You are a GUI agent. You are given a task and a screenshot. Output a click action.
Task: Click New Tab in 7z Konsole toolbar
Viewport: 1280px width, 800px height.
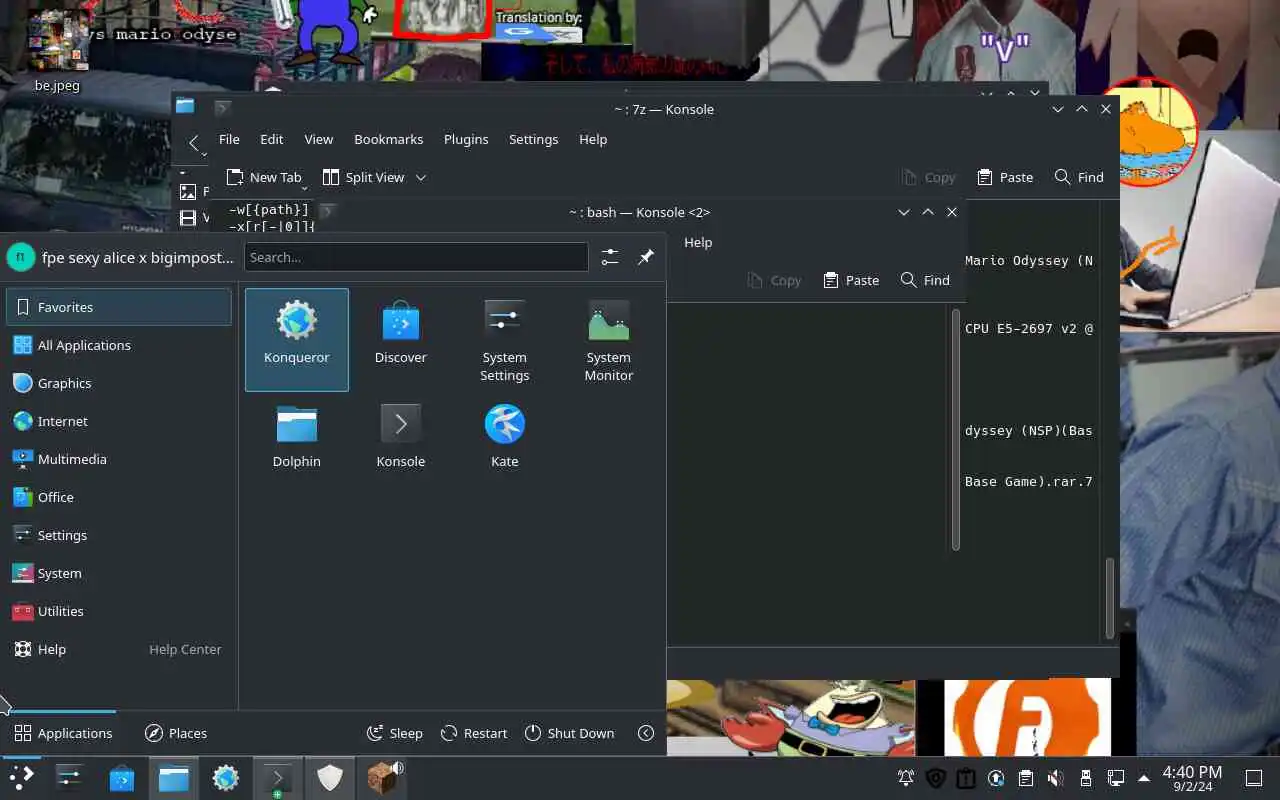pos(264,177)
